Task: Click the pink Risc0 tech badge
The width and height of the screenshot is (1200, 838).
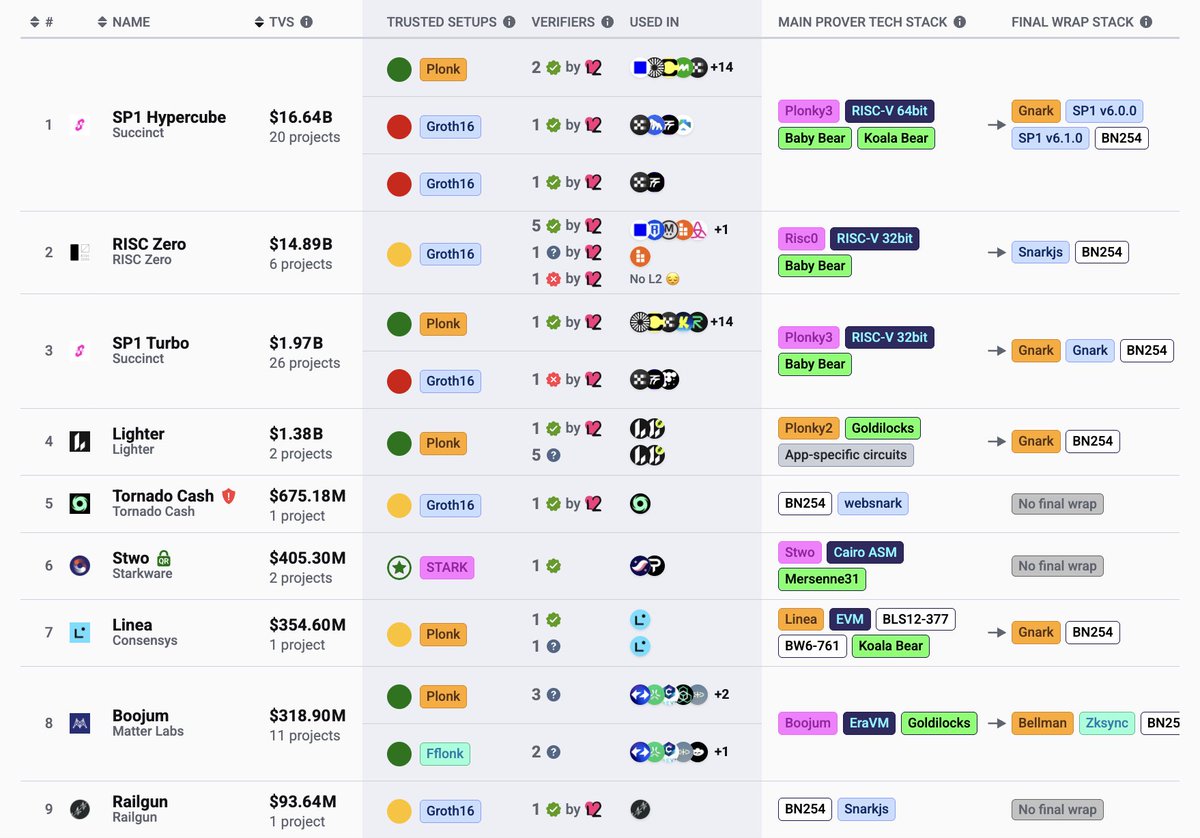Action: point(801,238)
